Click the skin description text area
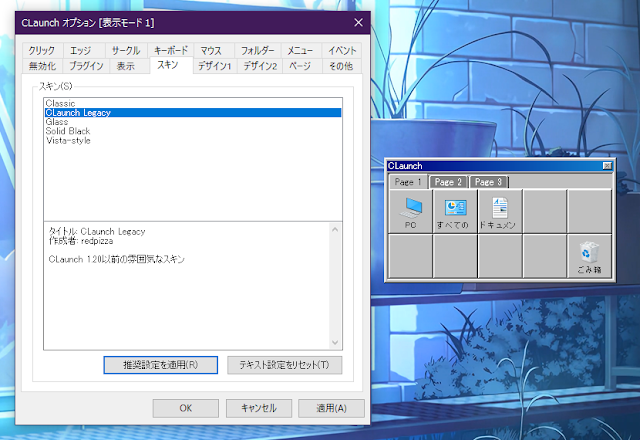 click(187, 286)
